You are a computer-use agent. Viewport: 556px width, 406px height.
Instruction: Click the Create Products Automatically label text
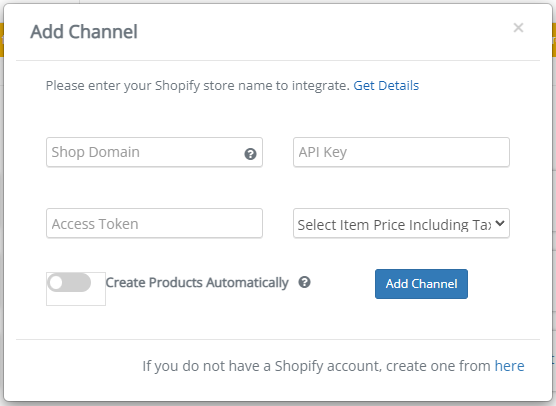[x=197, y=283]
